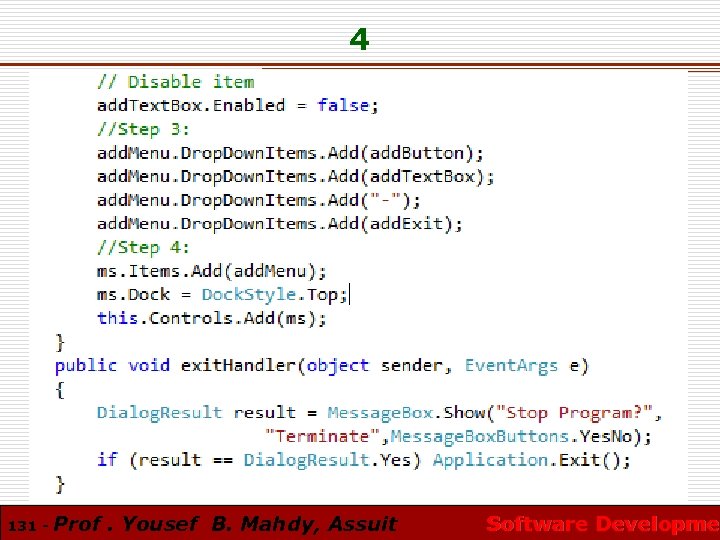Click the line "addMenu.DropDownItems.Add(addButton);"
Viewport: 720px width, 540px height.
tap(290, 153)
